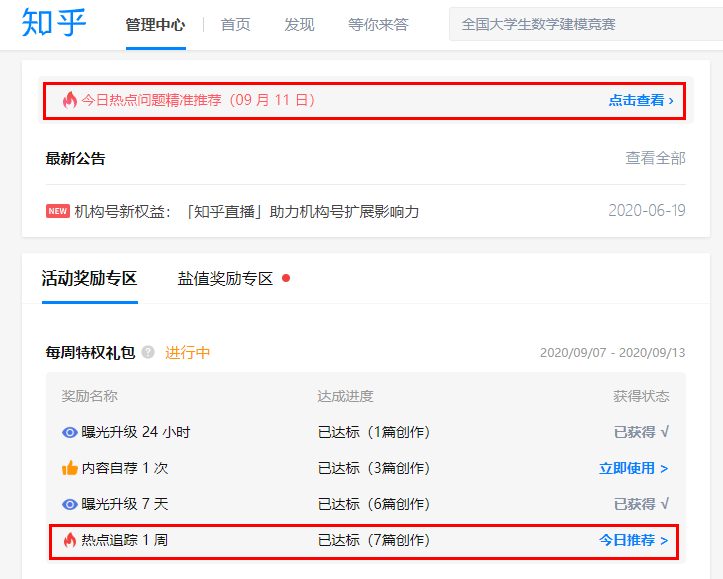The image size is (723, 579).
Task: Click eye icon beside 曝光升级 24 小时
Action: point(69,432)
